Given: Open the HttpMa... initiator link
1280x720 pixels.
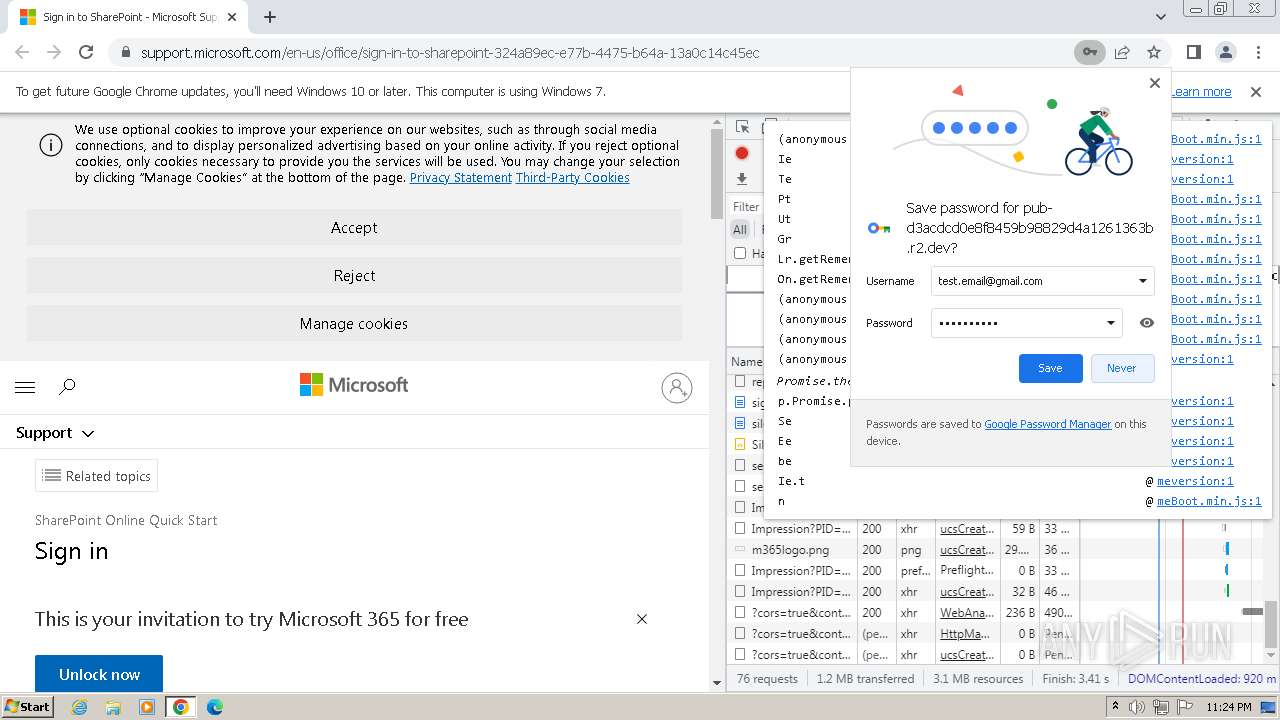Looking at the screenshot, I should pyautogui.click(x=965, y=634).
